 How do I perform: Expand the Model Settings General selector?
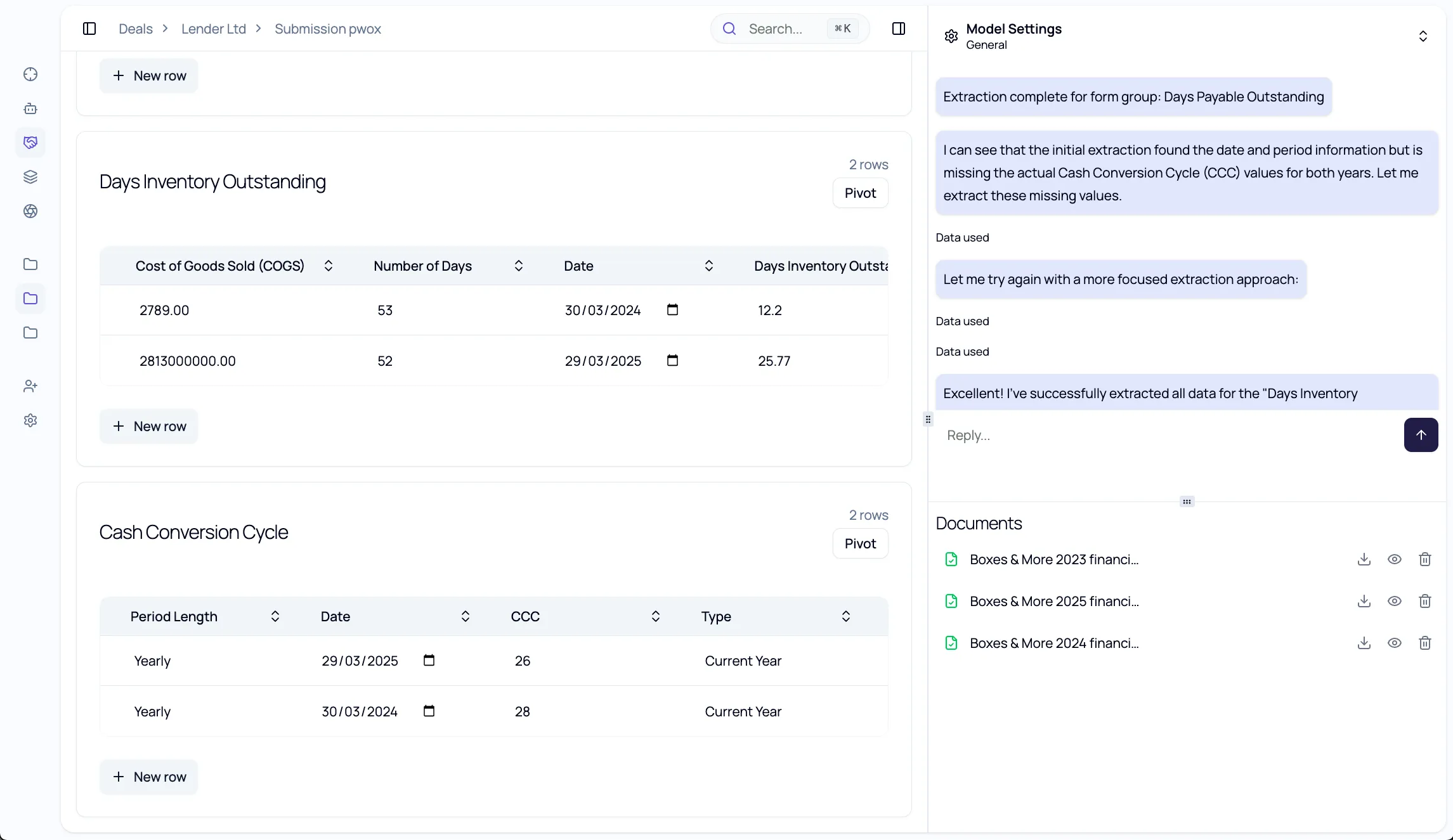point(1423,36)
